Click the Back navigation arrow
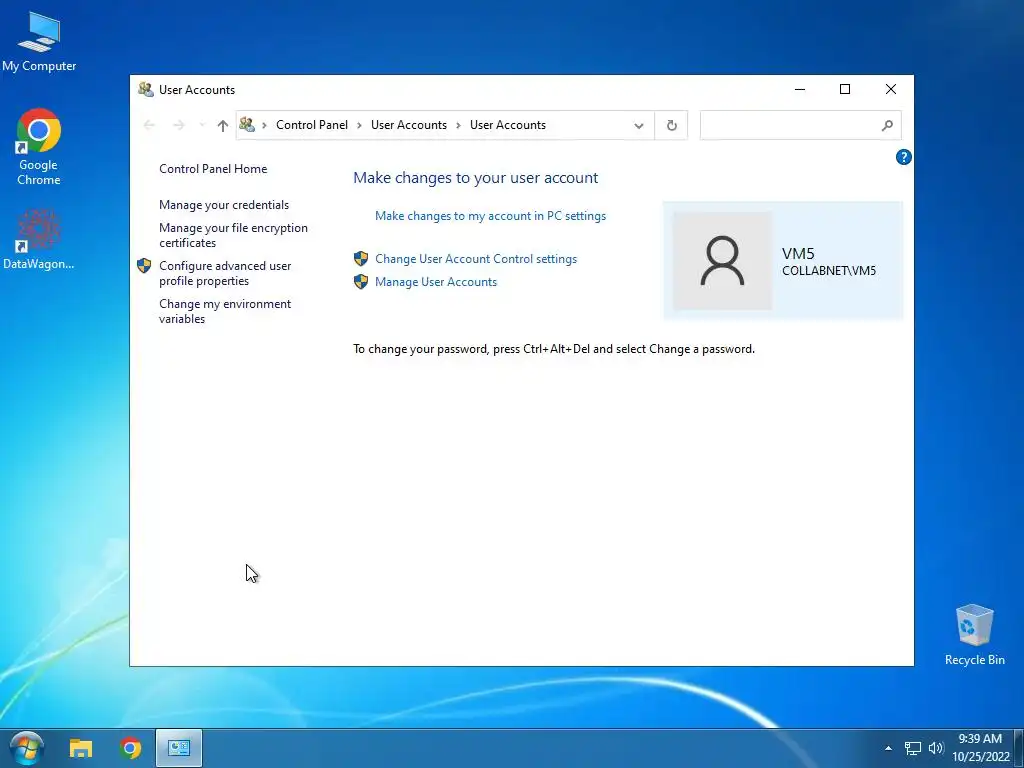 tap(149, 125)
